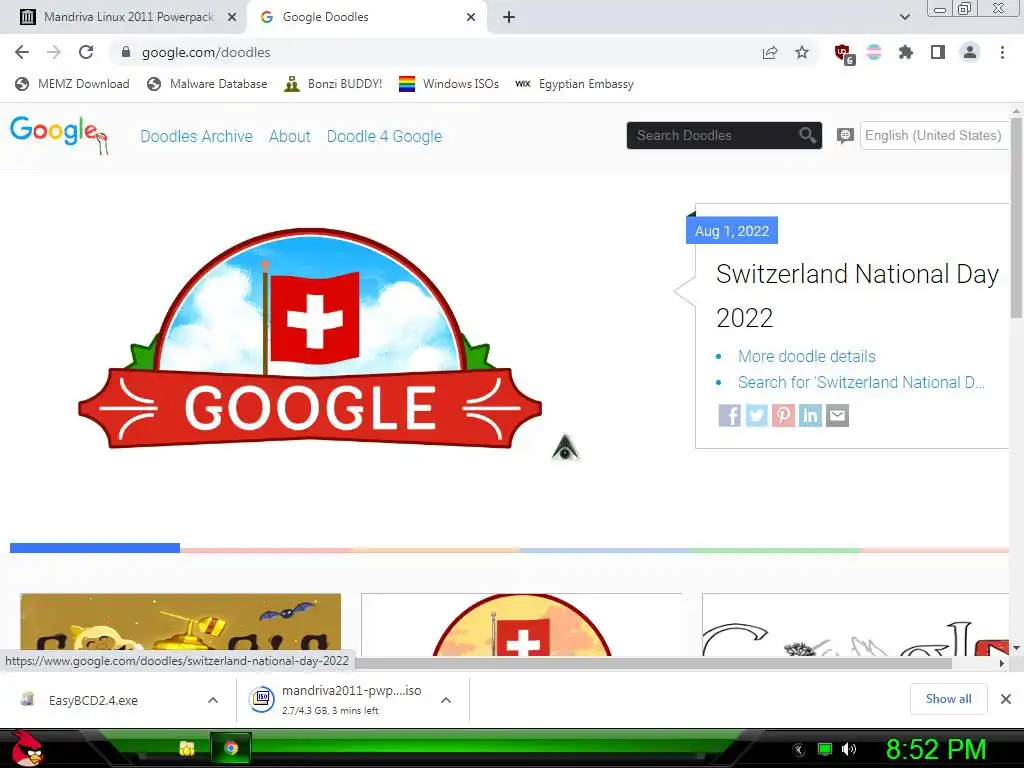Close the Mandriva Linux tab
Screen dimensions: 1024x768
pos(232,17)
